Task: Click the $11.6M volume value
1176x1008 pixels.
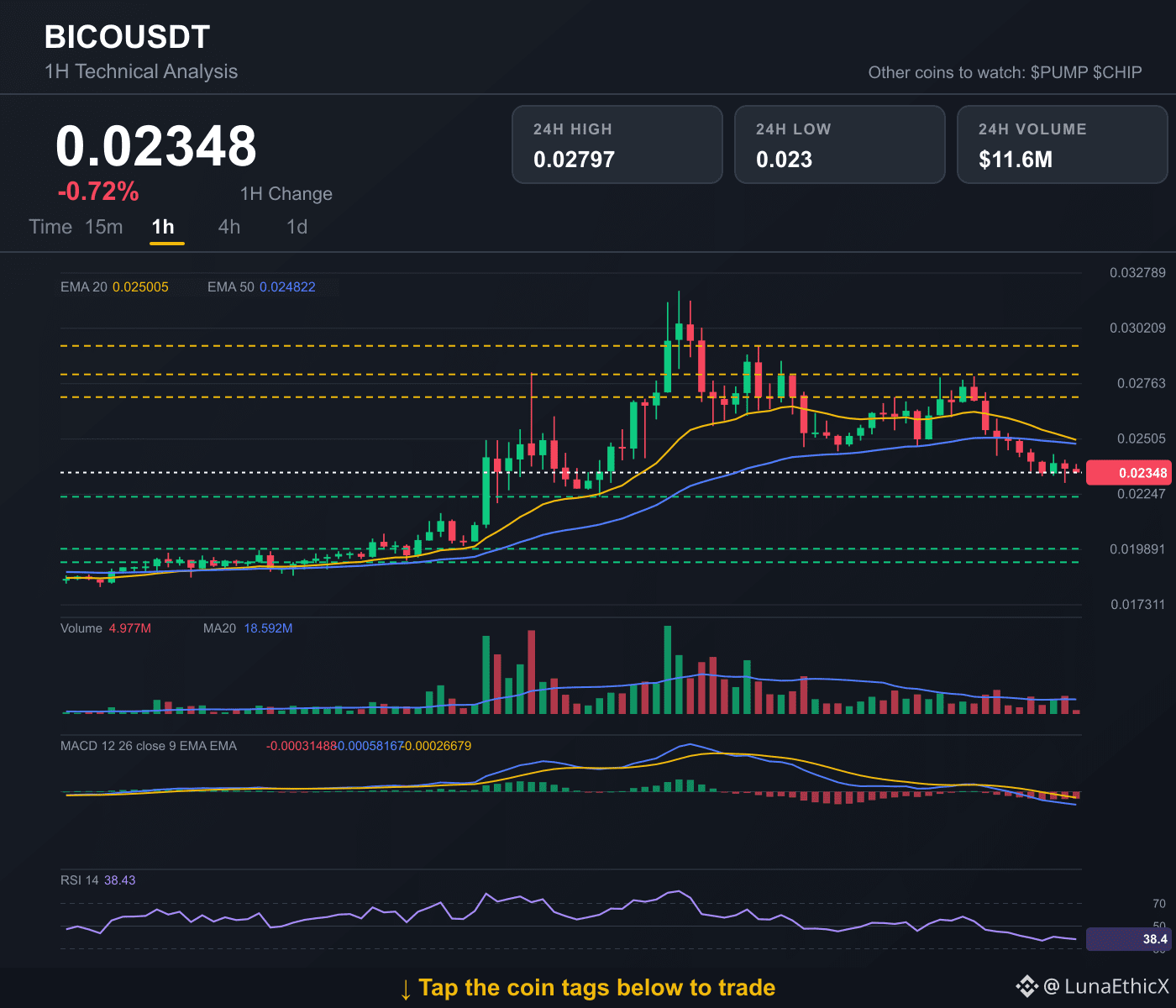Action: 1016,160
